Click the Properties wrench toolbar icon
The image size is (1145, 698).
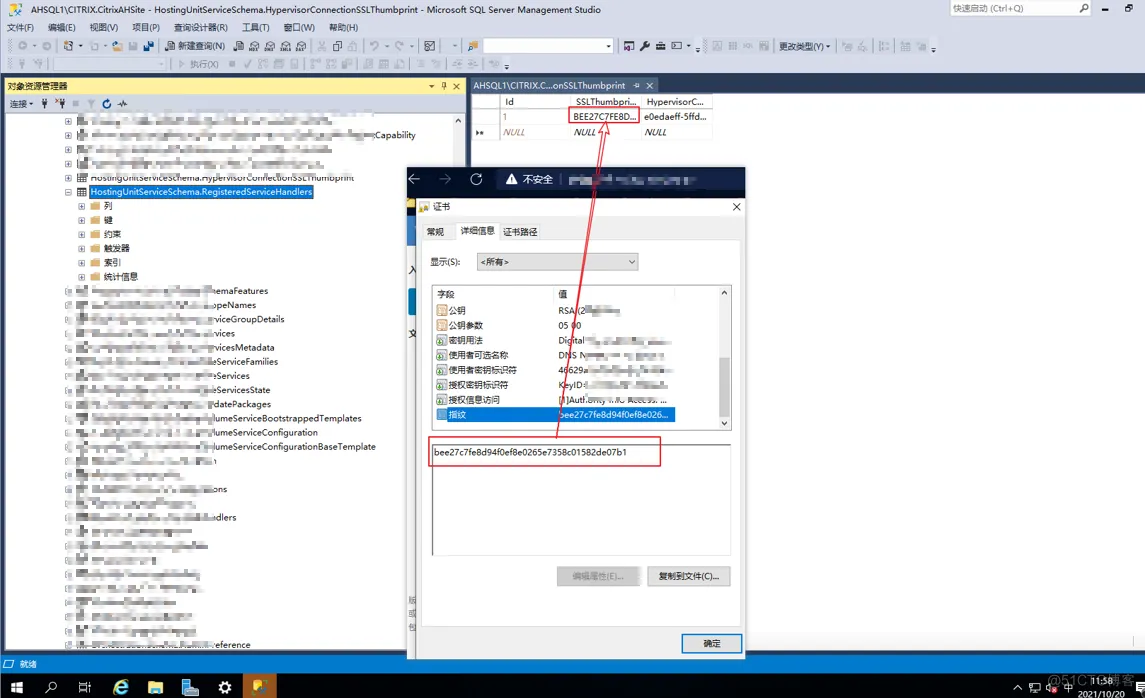[645, 46]
